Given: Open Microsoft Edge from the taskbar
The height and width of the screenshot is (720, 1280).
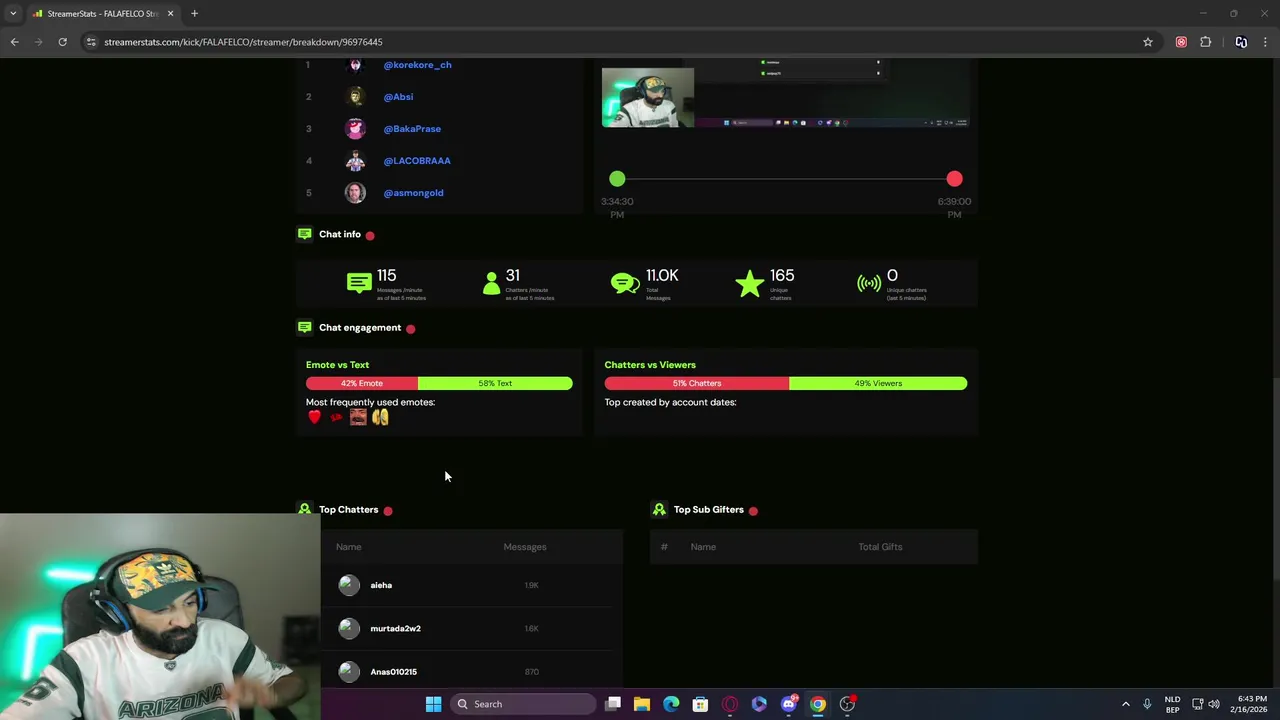Looking at the screenshot, I should click(671, 704).
